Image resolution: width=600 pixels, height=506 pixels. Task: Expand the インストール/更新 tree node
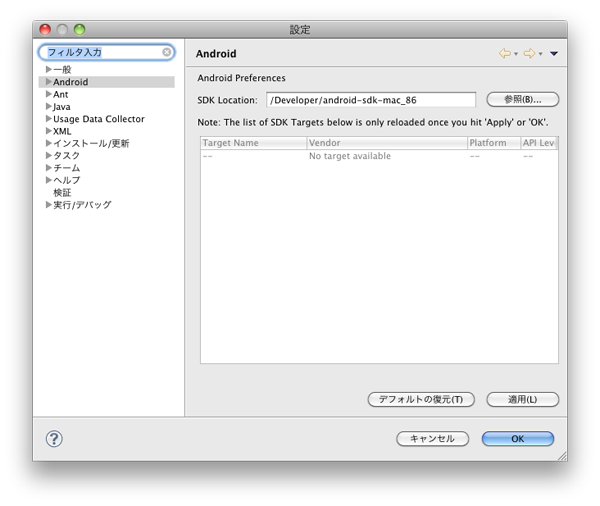pos(49,143)
